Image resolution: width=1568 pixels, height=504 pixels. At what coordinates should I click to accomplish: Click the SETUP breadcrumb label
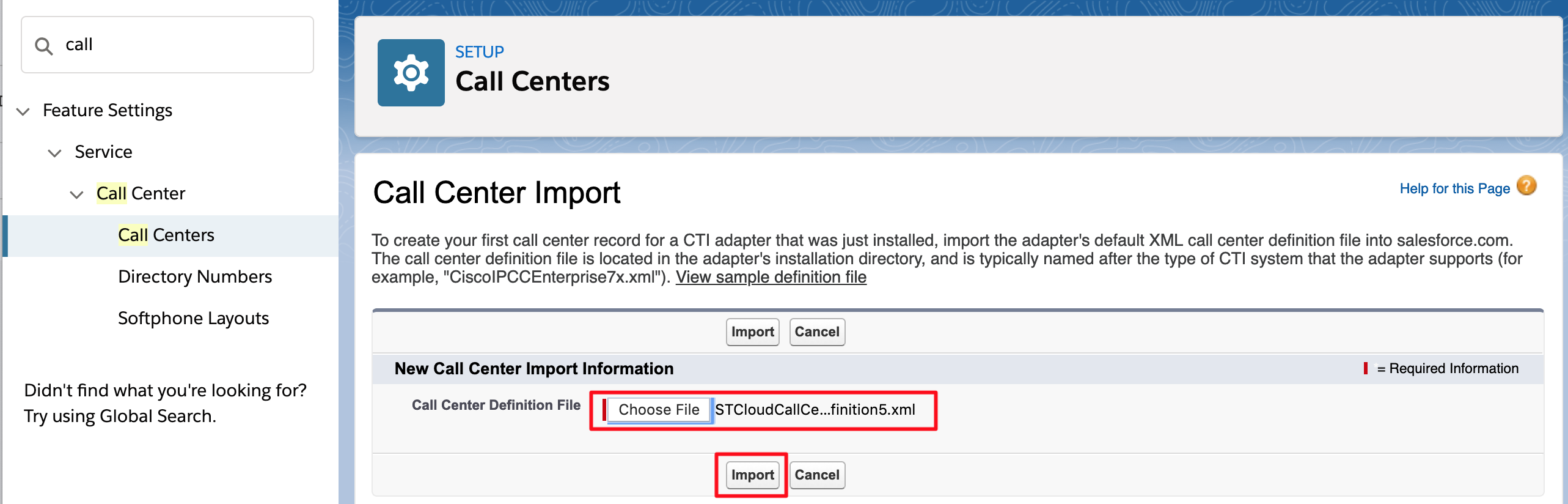(x=479, y=52)
